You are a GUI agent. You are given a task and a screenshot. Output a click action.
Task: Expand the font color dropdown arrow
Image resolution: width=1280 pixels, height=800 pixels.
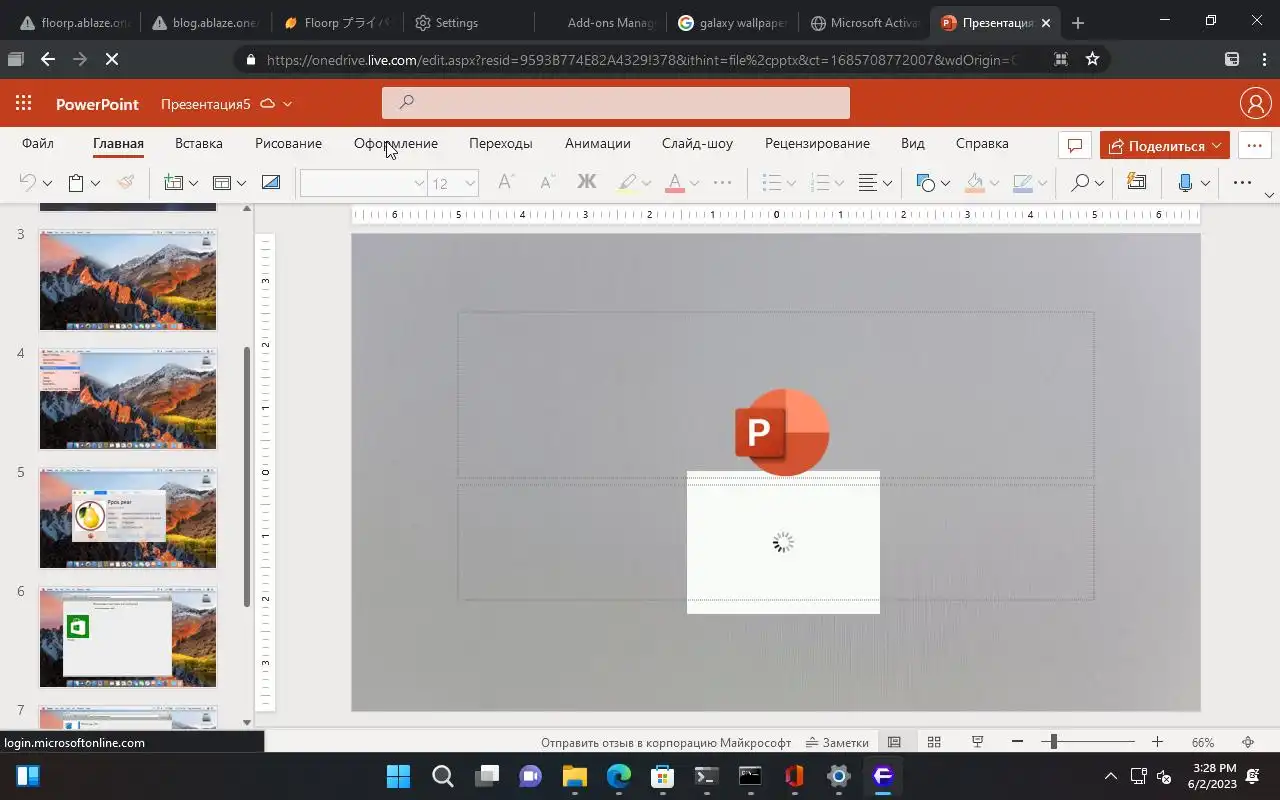[694, 183]
